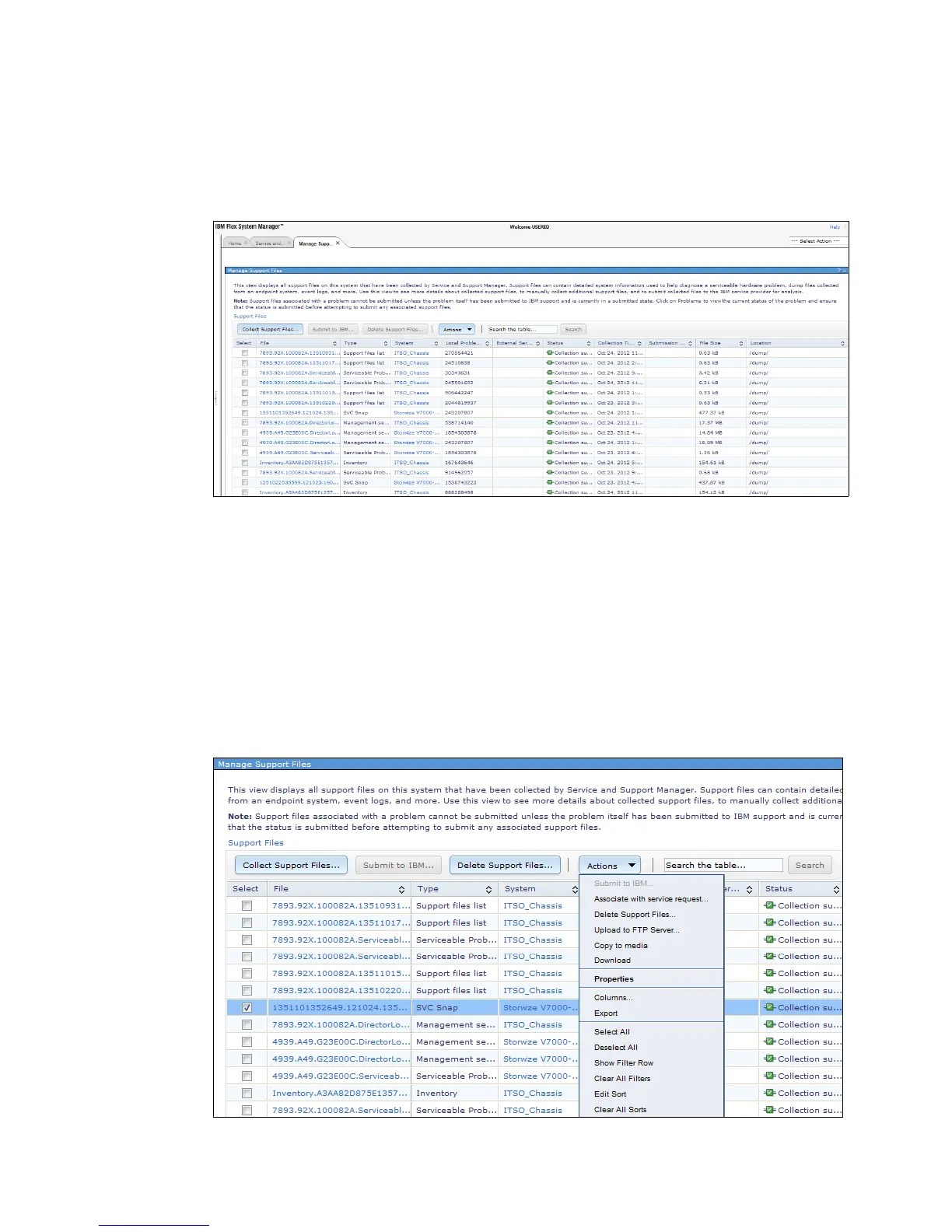Choose Clear All Sorts from Actions menu
This screenshot has height=1232, width=952.
(620, 1110)
